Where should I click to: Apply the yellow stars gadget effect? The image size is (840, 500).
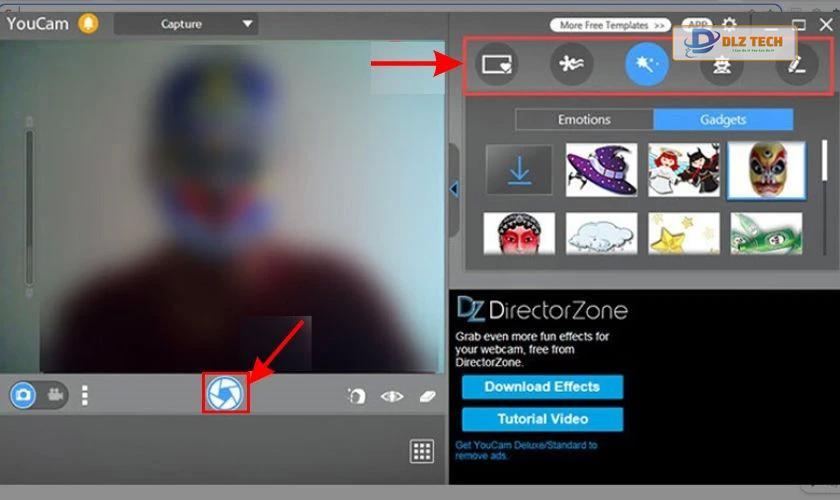[x=684, y=234]
